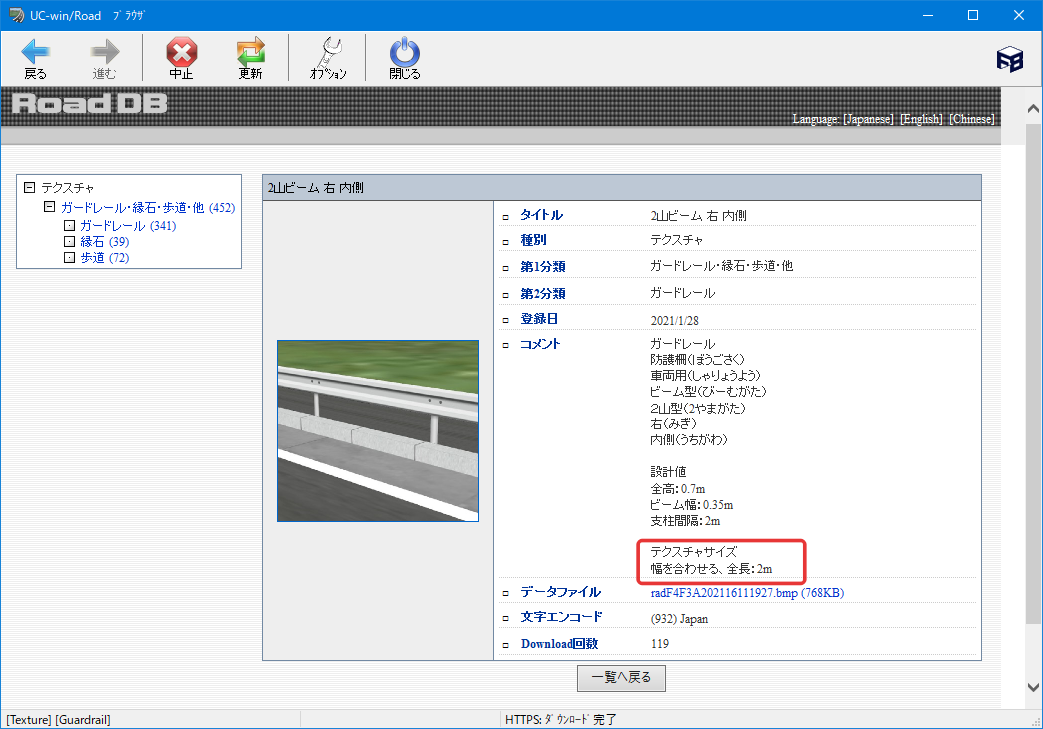
Task: Switch language to English
Action: 921,119
